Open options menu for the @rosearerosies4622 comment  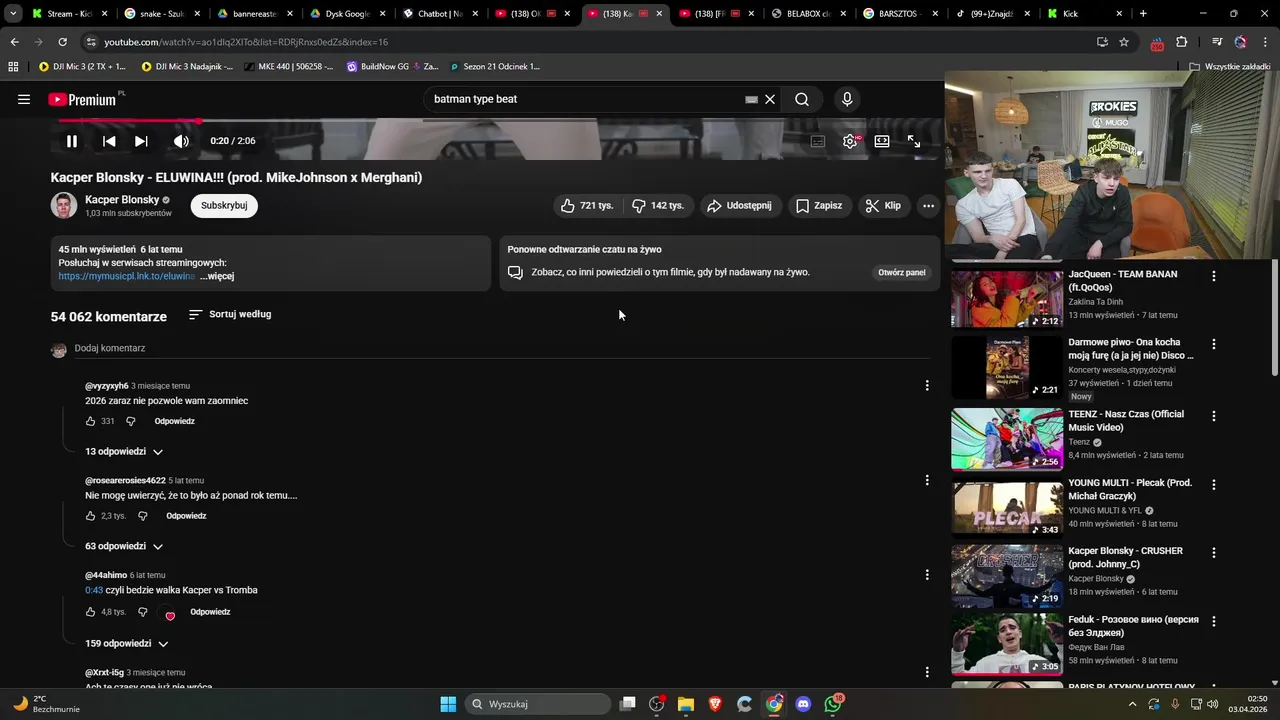click(x=927, y=480)
